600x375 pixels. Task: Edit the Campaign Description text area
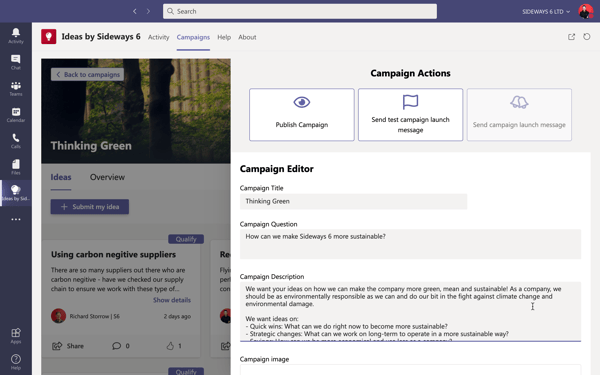click(x=410, y=311)
